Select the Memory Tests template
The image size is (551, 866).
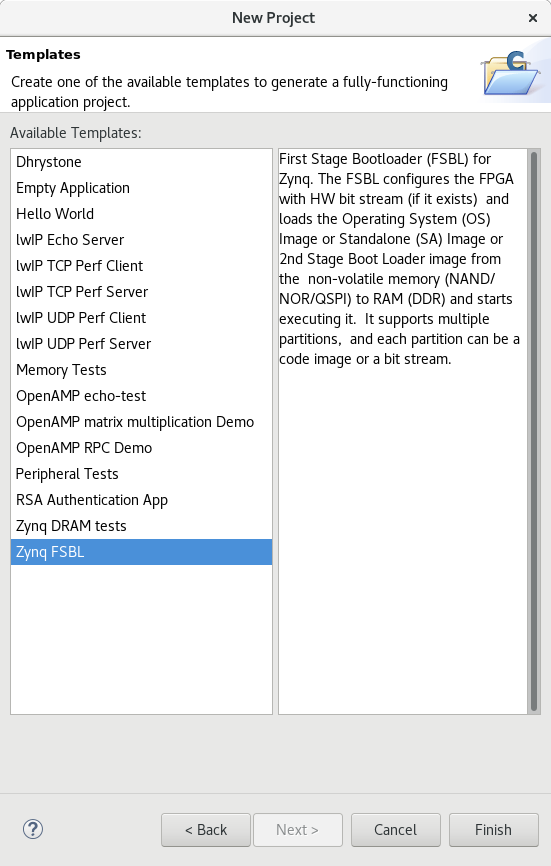pos(141,369)
